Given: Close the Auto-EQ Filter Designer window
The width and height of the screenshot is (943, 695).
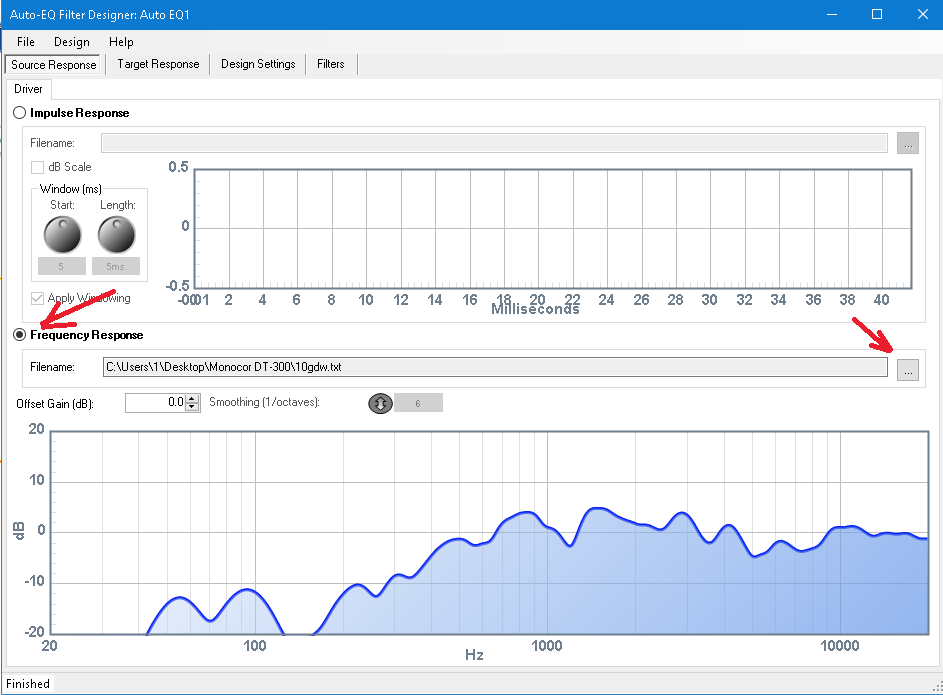Looking at the screenshot, I should click(x=921, y=14).
